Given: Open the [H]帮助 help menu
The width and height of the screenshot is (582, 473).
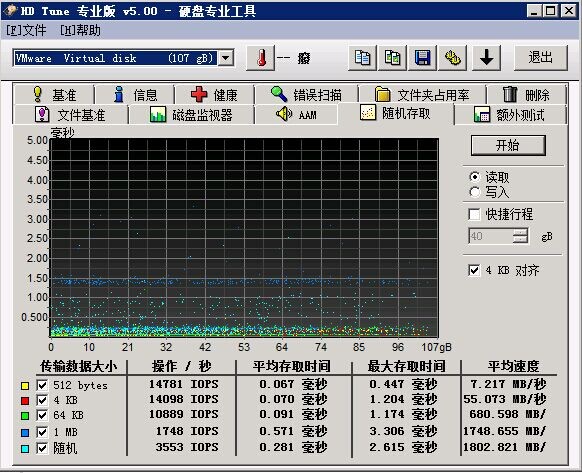Looking at the screenshot, I should [x=80, y=30].
